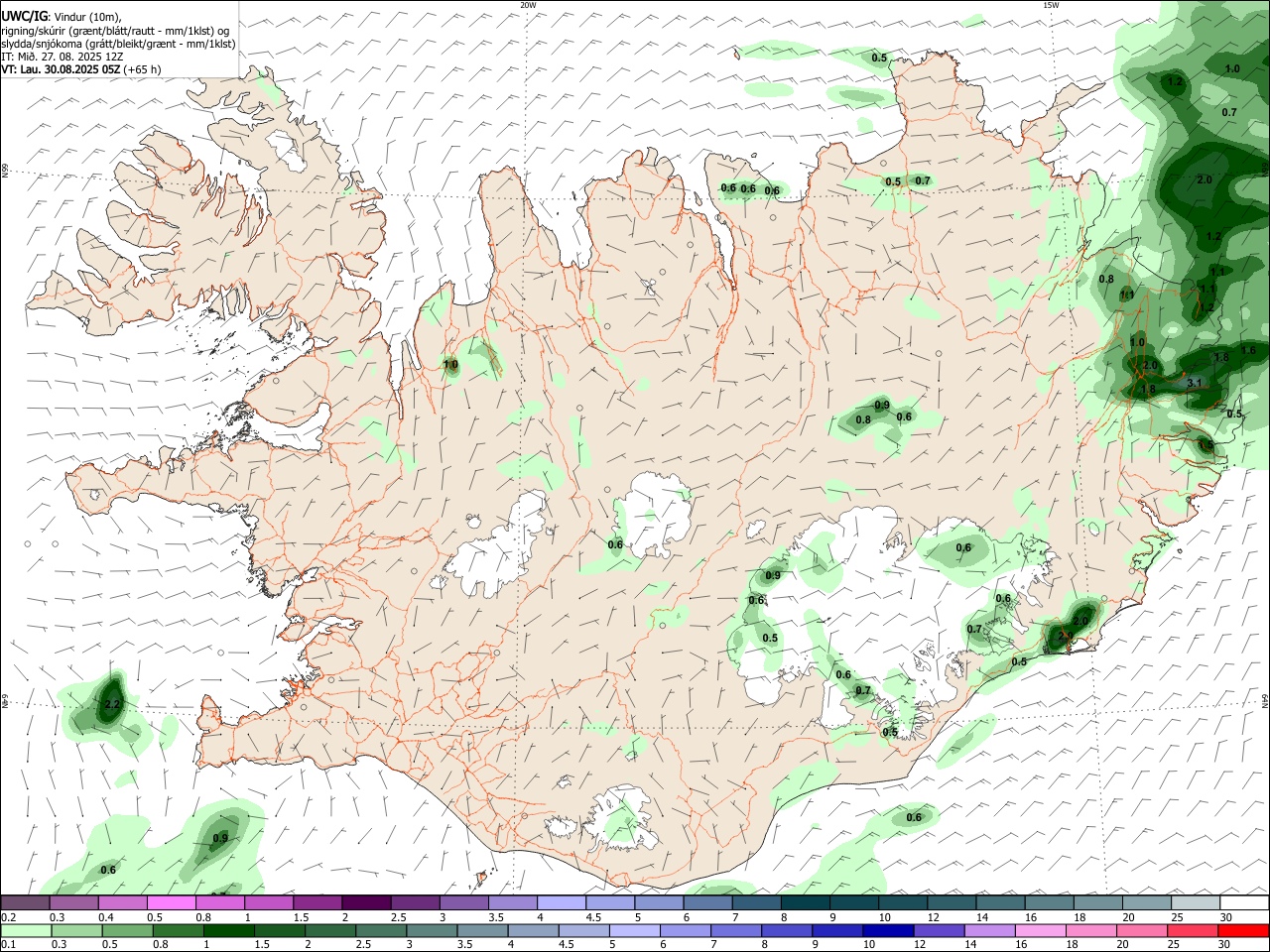
Task: Select the '1.6' rainfall value near the east edge
Action: [x=1248, y=350]
